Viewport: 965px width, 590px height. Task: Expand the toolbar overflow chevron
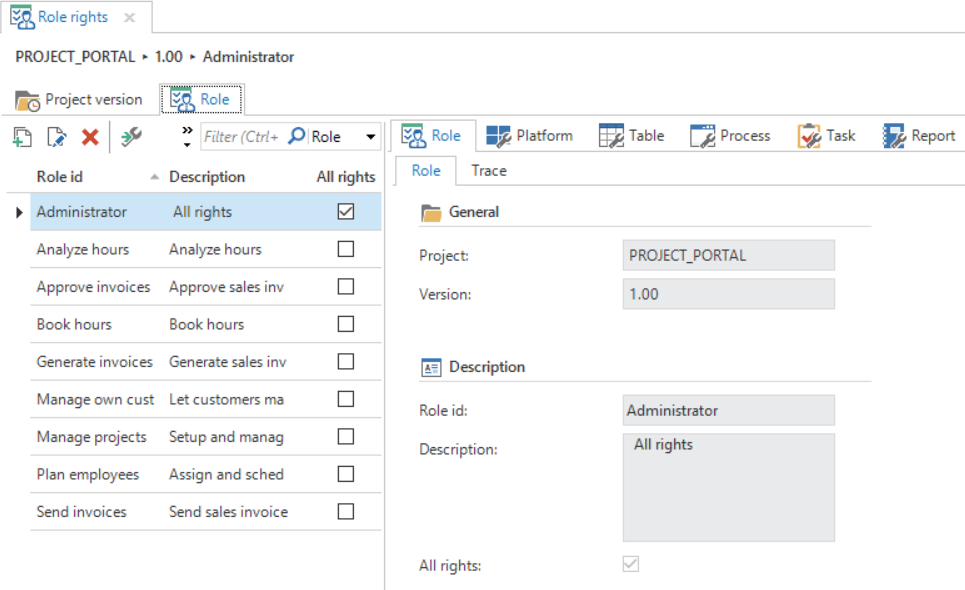(186, 137)
